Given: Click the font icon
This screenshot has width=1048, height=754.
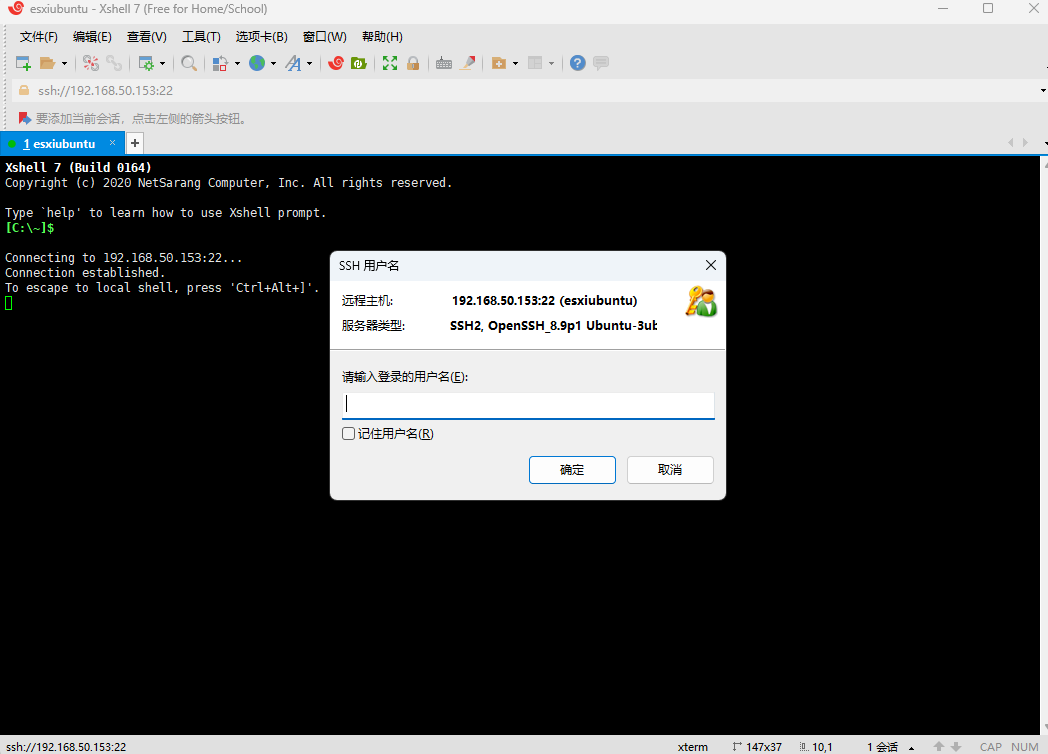Looking at the screenshot, I should coord(293,64).
